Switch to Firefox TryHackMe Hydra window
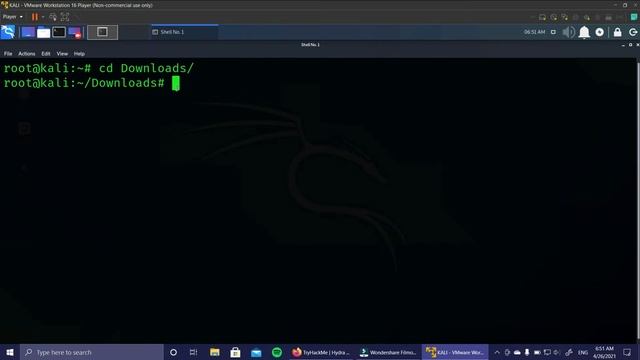The image size is (640, 360). [x=321, y=352]
